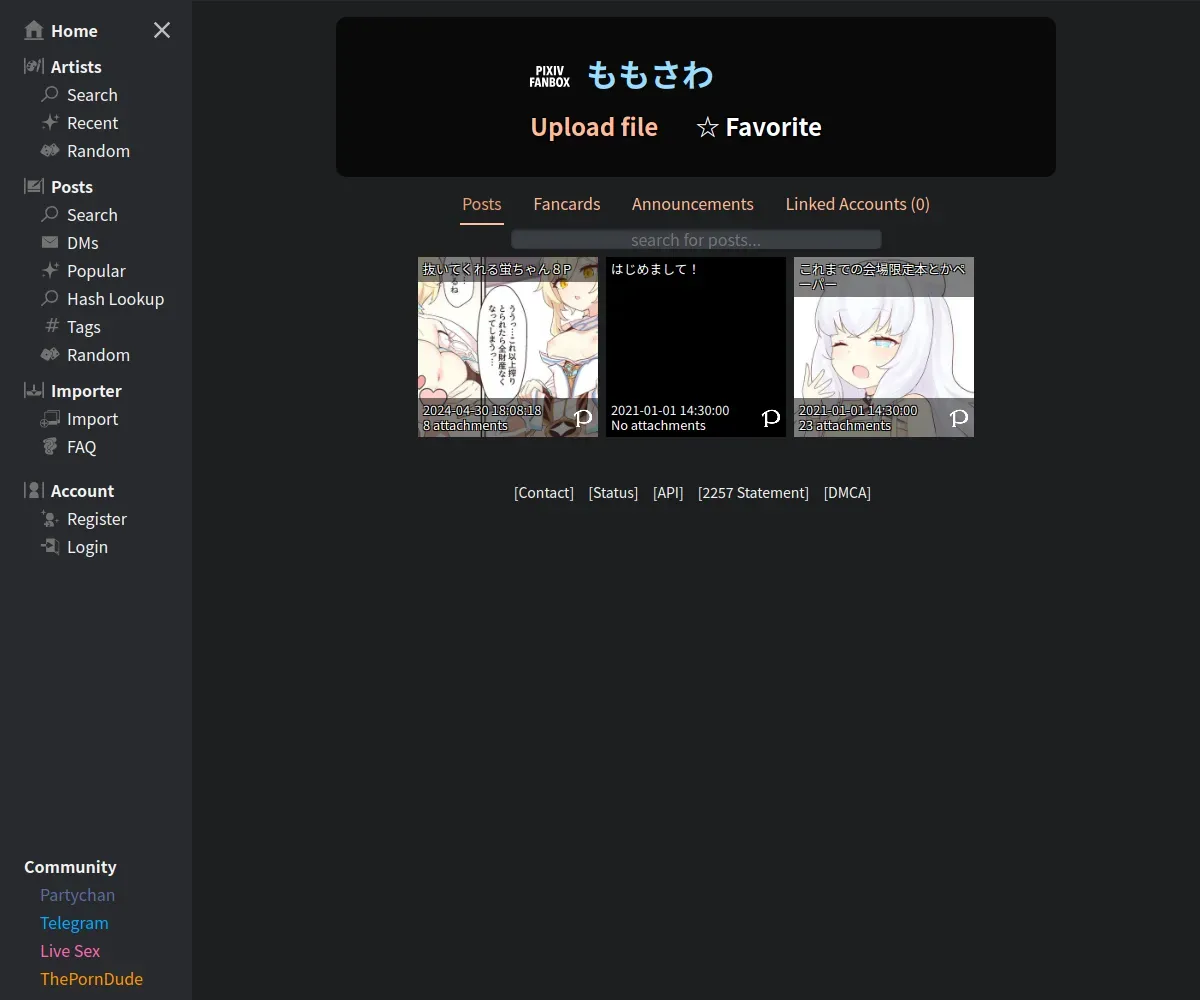Open DMs in sidebar

(x=82, y=243)
